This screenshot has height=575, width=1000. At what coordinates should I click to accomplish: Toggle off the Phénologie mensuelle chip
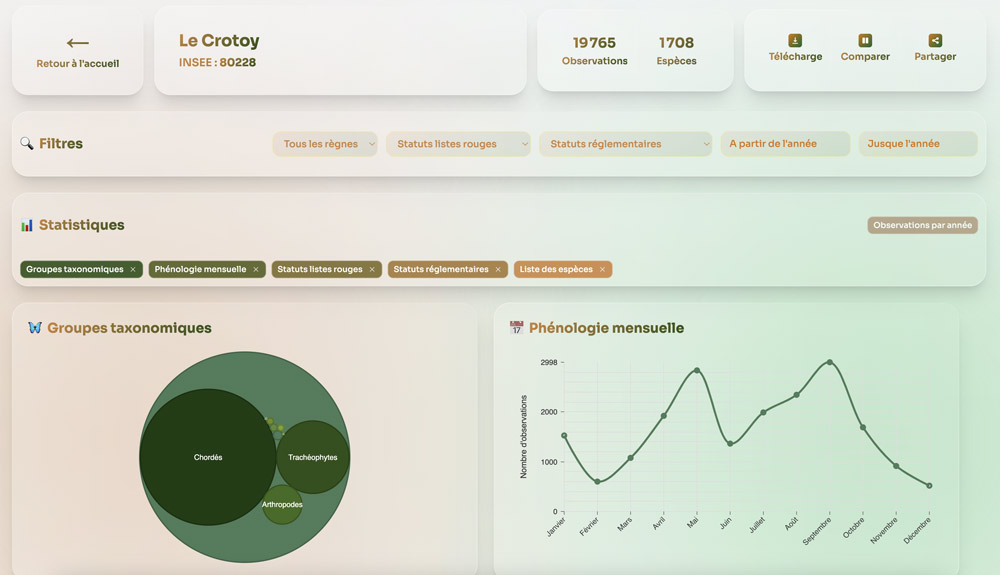[x=256, y=270]
